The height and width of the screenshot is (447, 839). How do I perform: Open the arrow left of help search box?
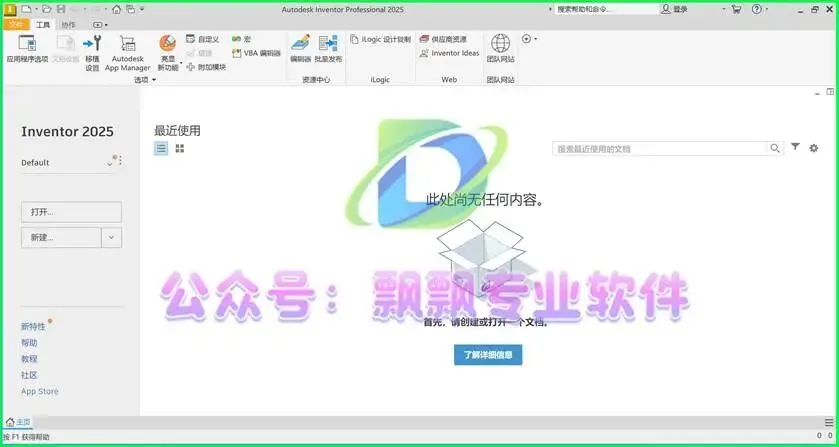click(551, 9)
